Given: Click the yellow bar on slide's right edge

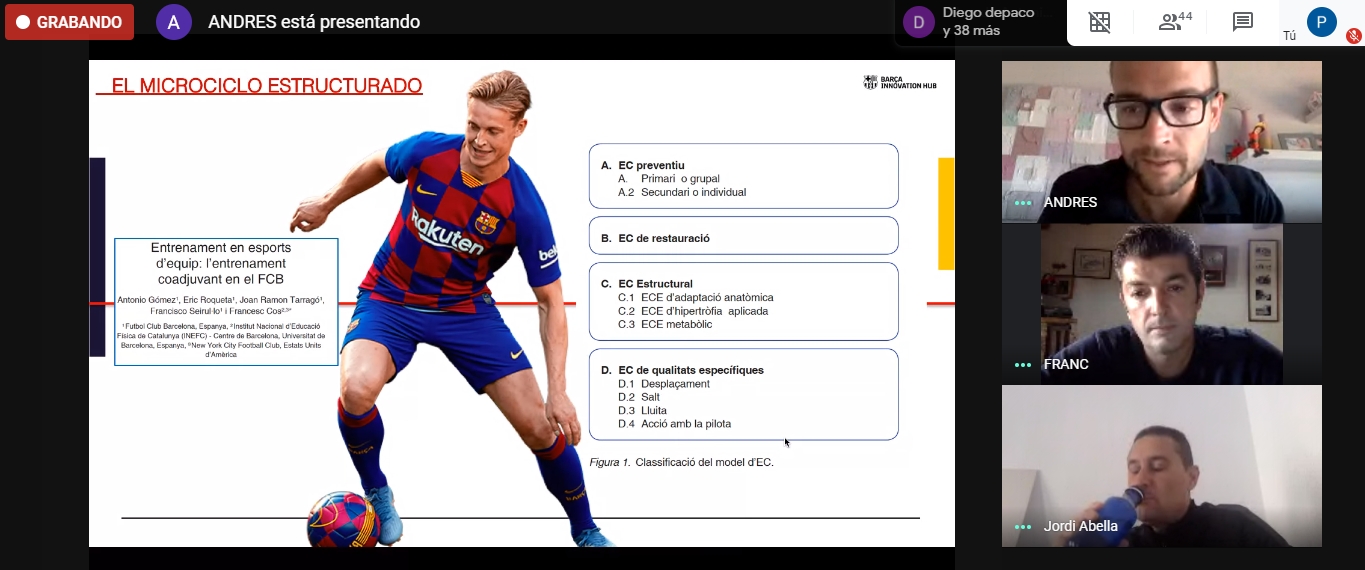Looking at the screenshot, I should pyautogui.click(x=945, y=213).
